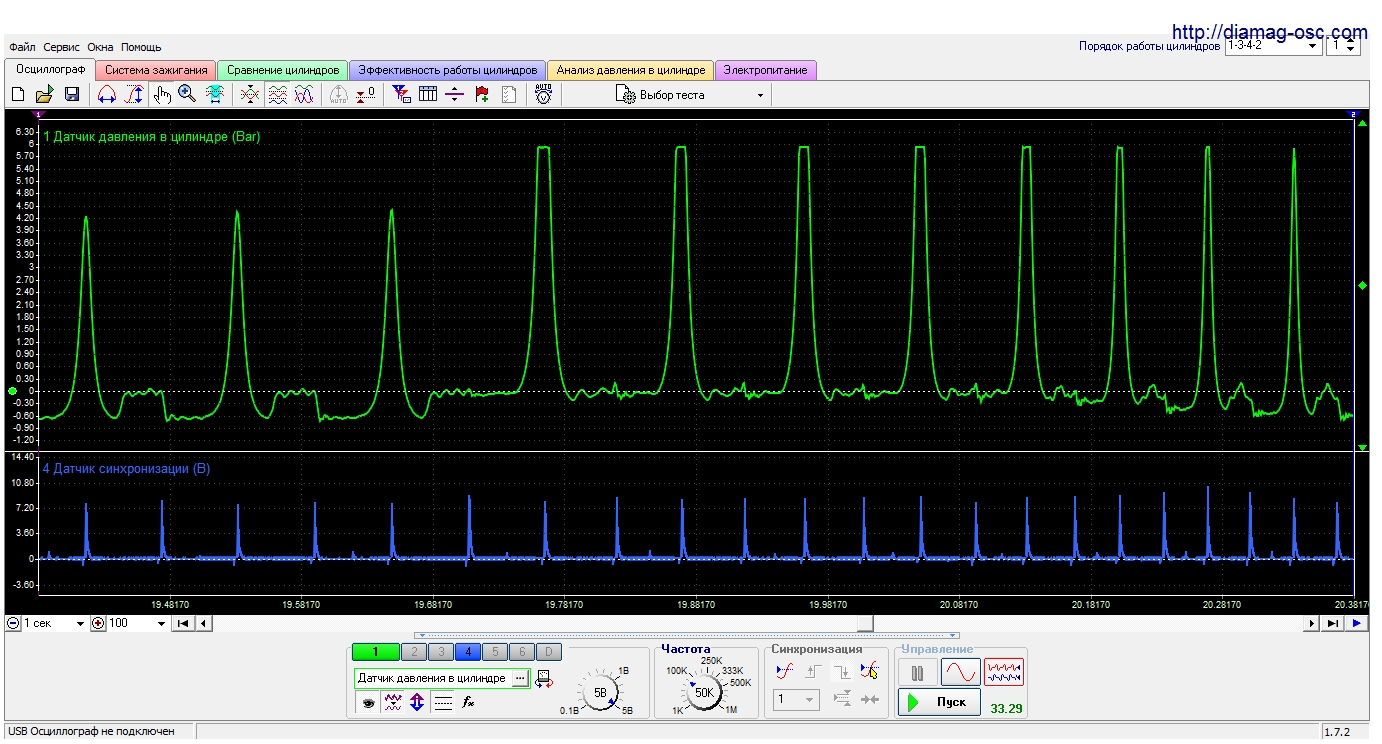Click the stacked waveforms layout icon
Viewport: 1382px width, 744px height.
pyautogui.click(x=277, y=95)
